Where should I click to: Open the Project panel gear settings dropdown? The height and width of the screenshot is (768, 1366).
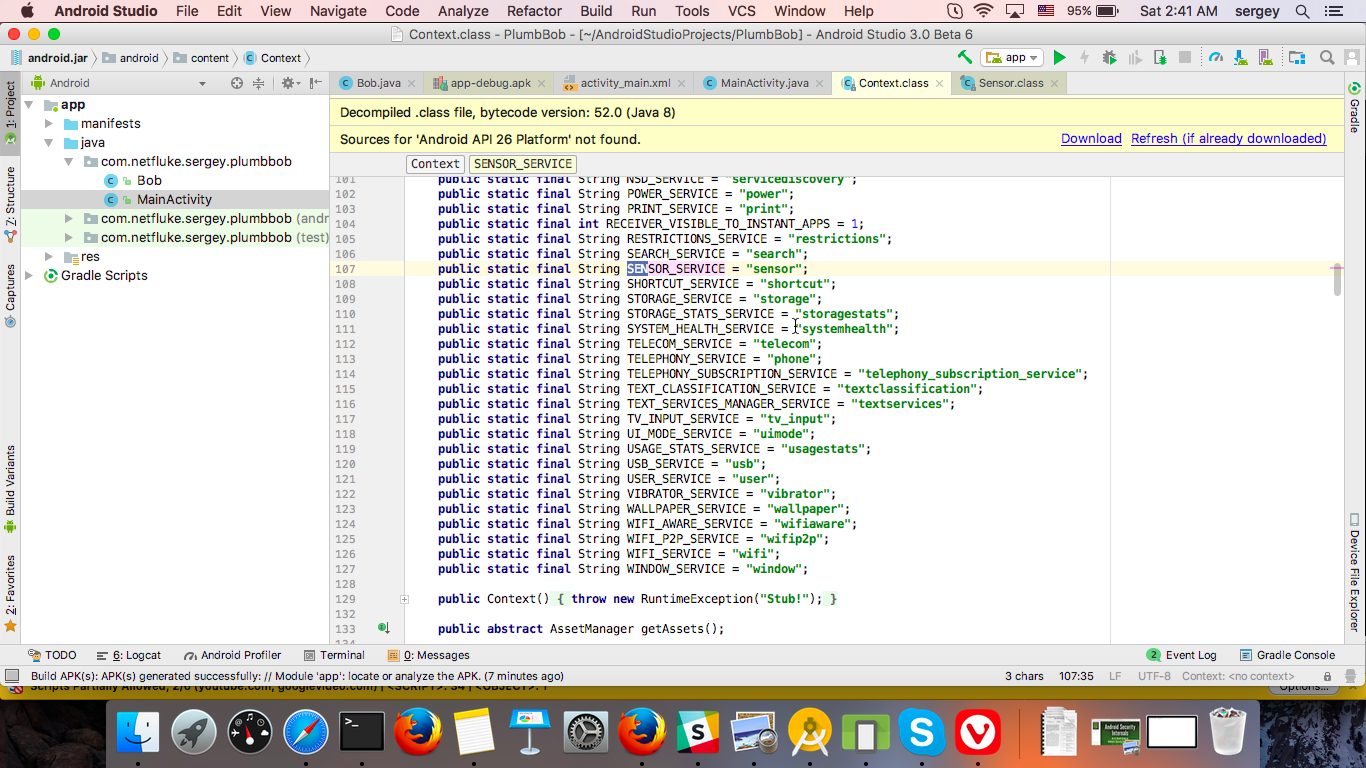(290, 83)
